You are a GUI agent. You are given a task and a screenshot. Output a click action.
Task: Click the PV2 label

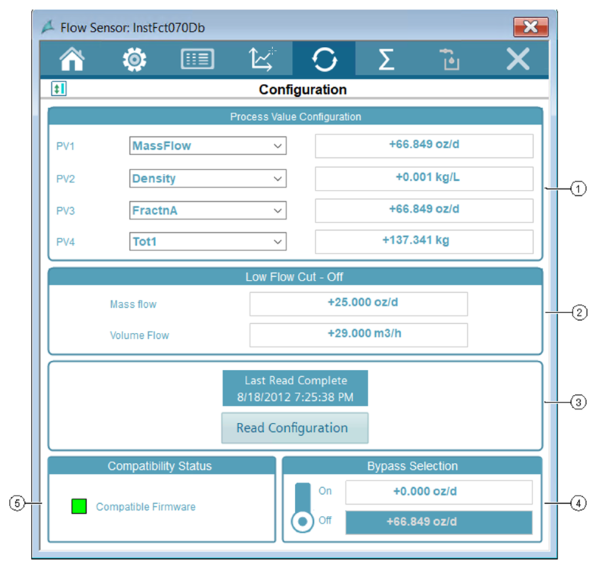pyautogui.click(x=65, y=179)
